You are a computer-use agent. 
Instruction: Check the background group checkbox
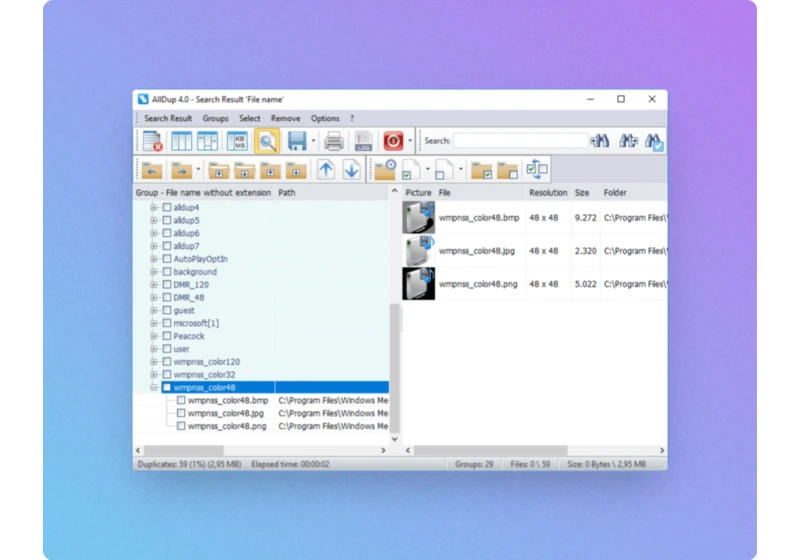tap(167, 271)
